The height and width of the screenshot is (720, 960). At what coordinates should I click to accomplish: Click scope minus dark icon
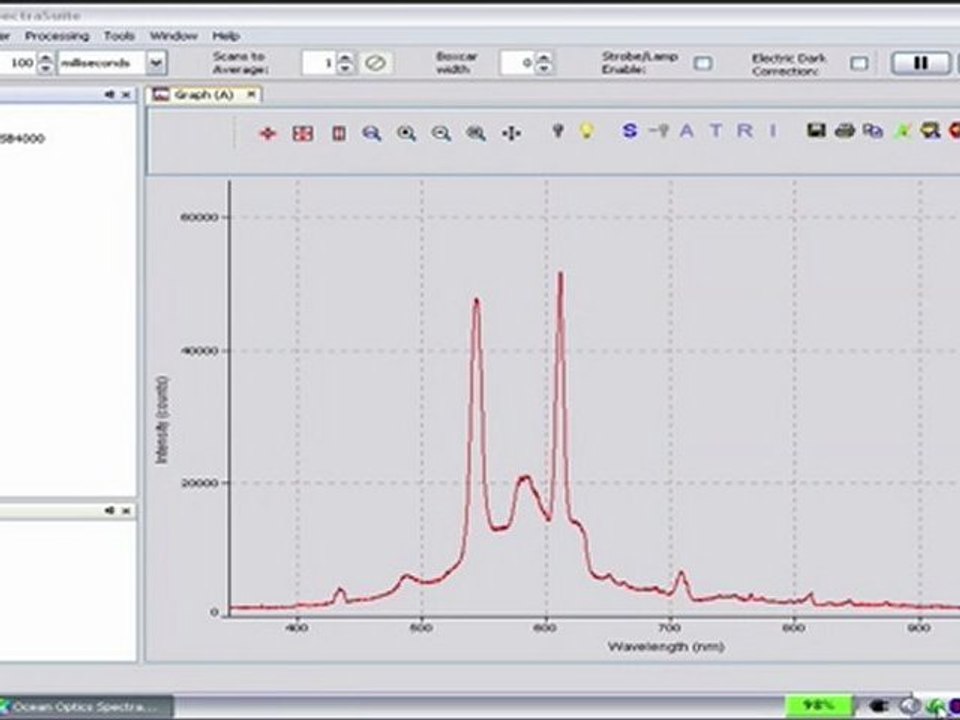coord(659,130)
